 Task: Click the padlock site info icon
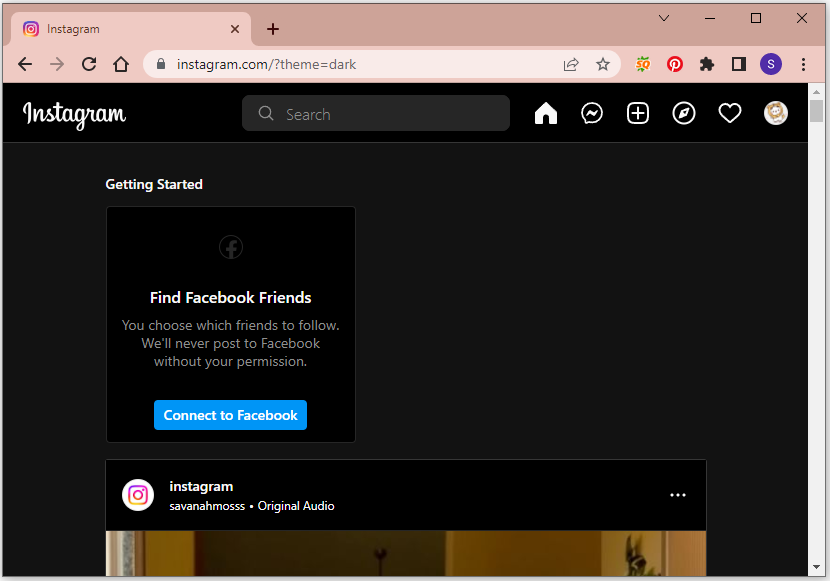(x=161, y=64)
